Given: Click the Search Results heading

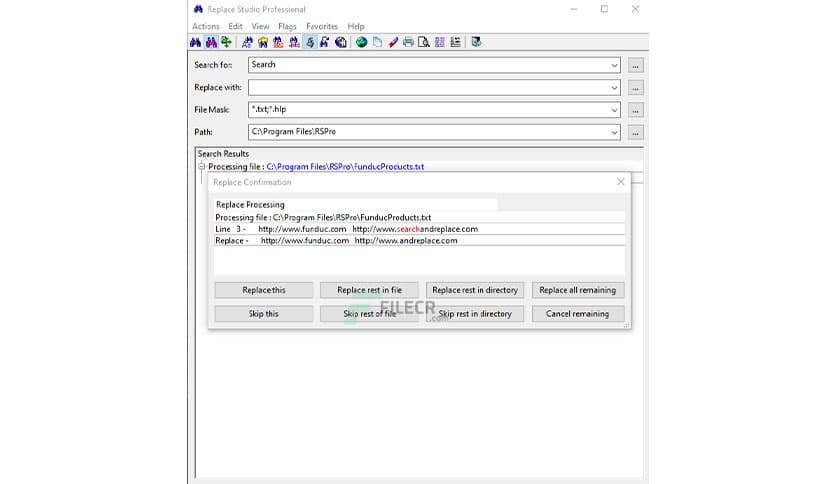Looking at the screenshot, I should pos(223,154).
